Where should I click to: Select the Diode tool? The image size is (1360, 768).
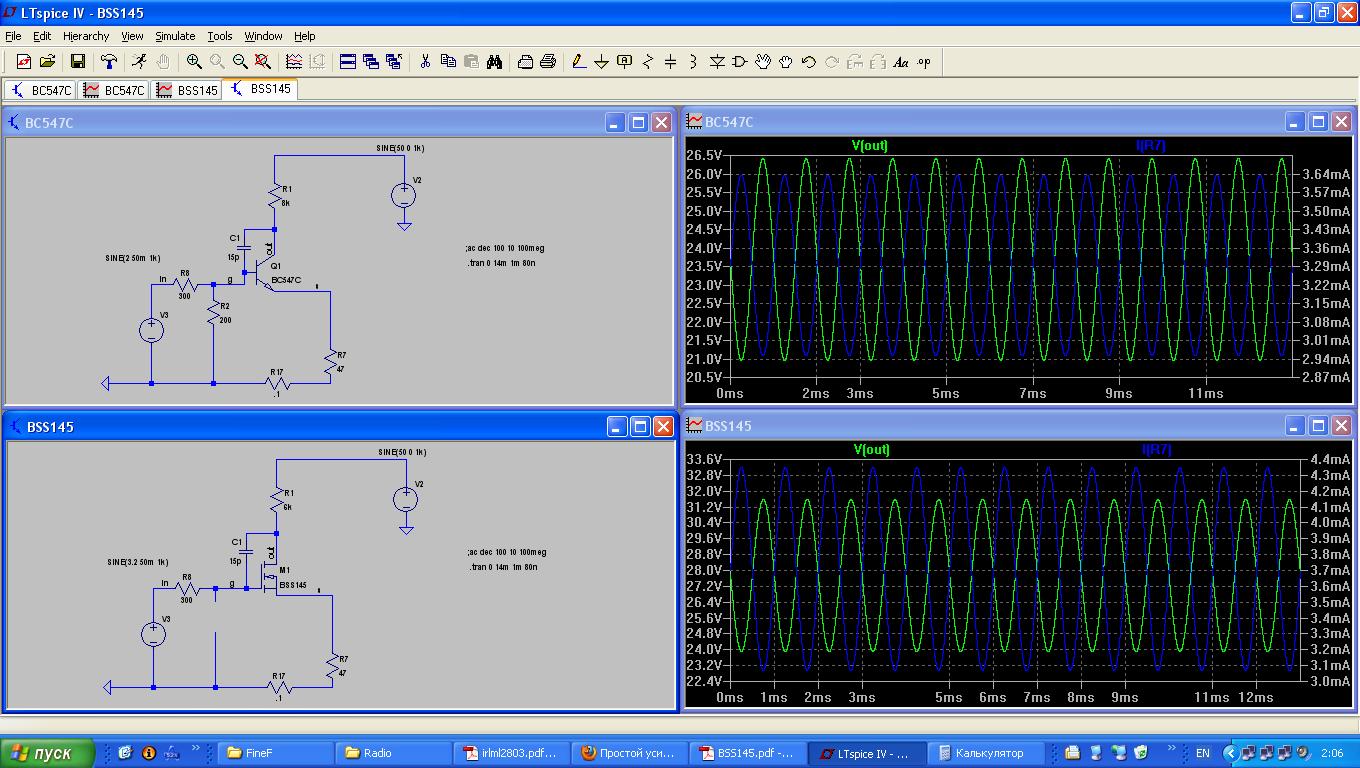(717, 62)
